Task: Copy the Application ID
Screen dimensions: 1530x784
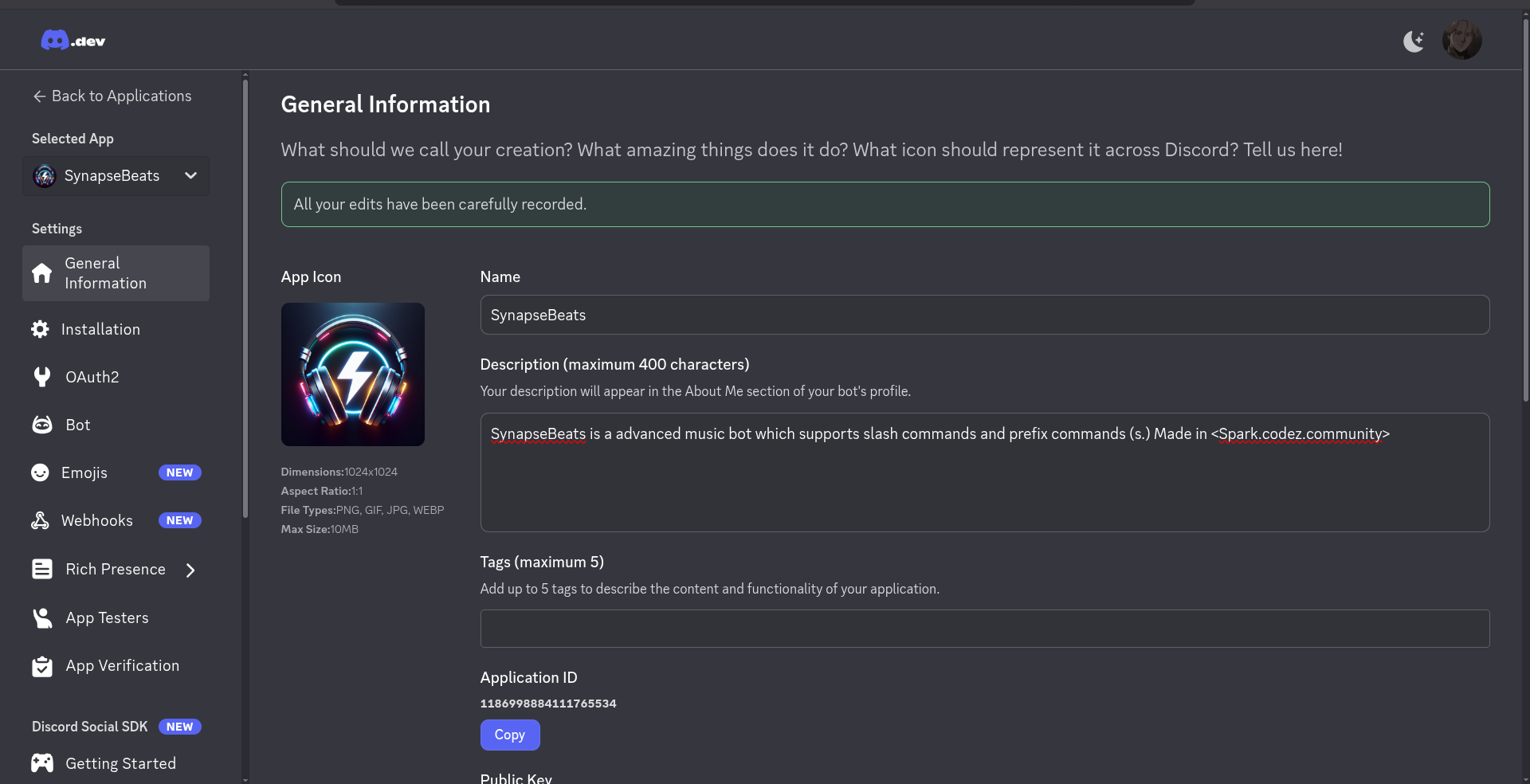Action: click(510, 735)
